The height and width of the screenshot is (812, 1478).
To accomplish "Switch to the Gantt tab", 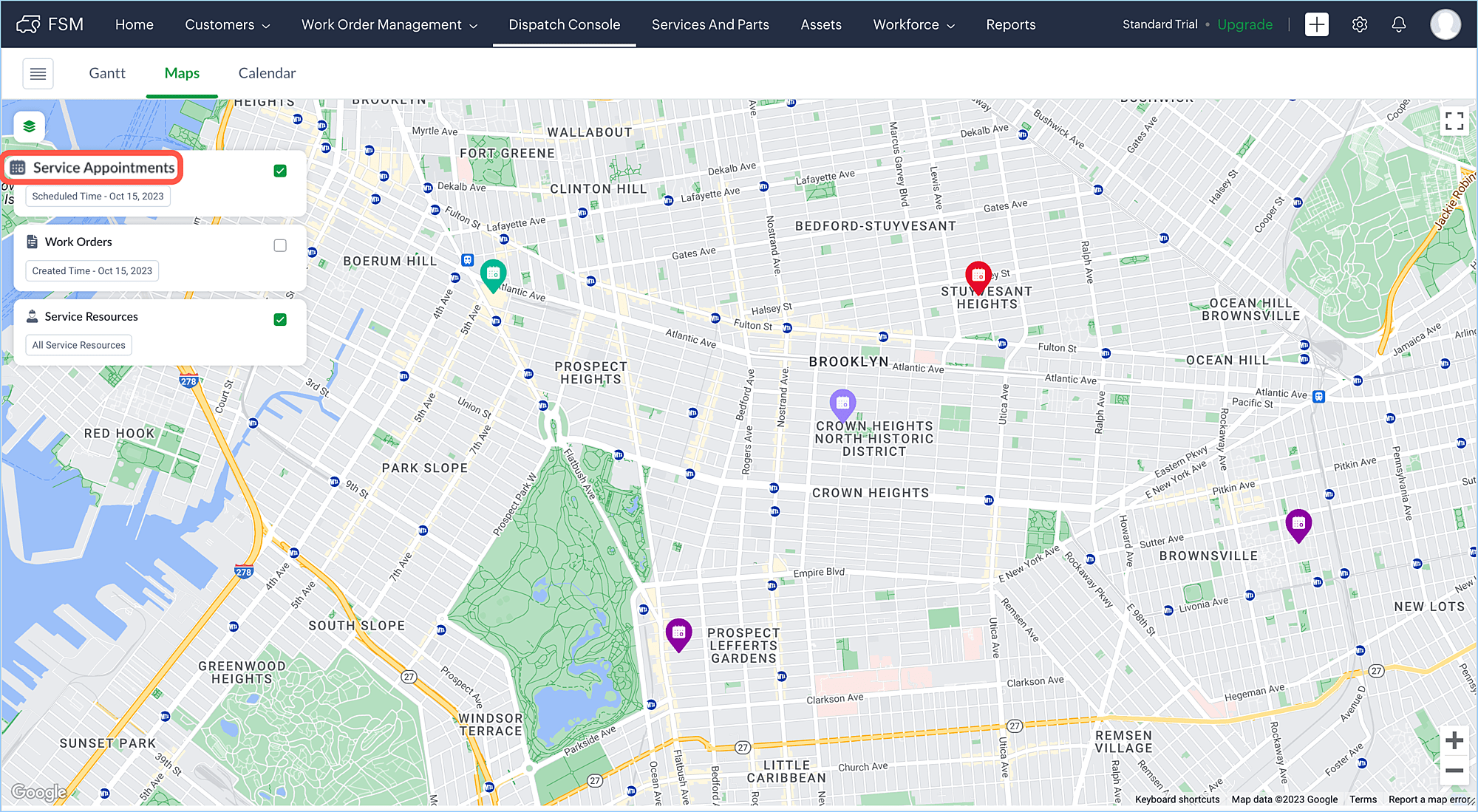I will pos(107,73).
